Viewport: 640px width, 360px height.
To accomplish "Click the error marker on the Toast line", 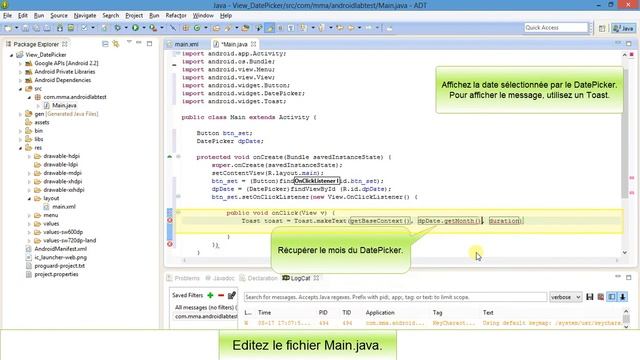I will click(170, 220).
